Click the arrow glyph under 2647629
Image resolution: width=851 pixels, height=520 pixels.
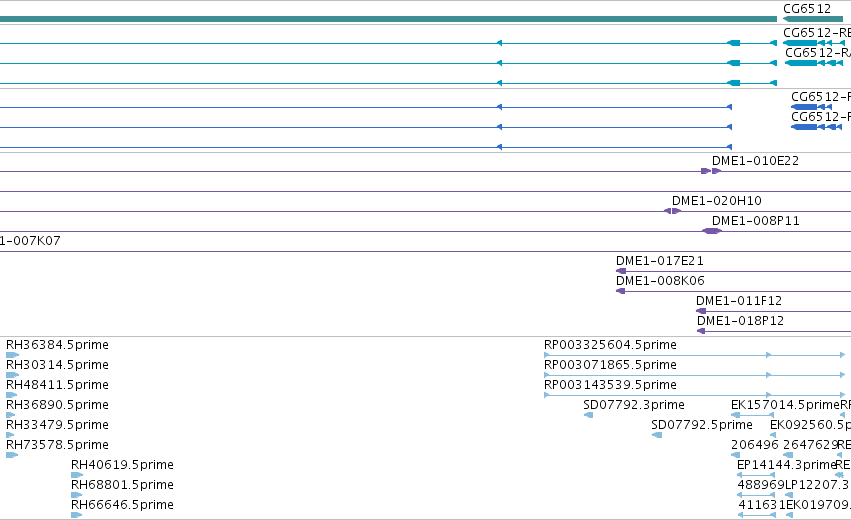click(x=788, y=455)
